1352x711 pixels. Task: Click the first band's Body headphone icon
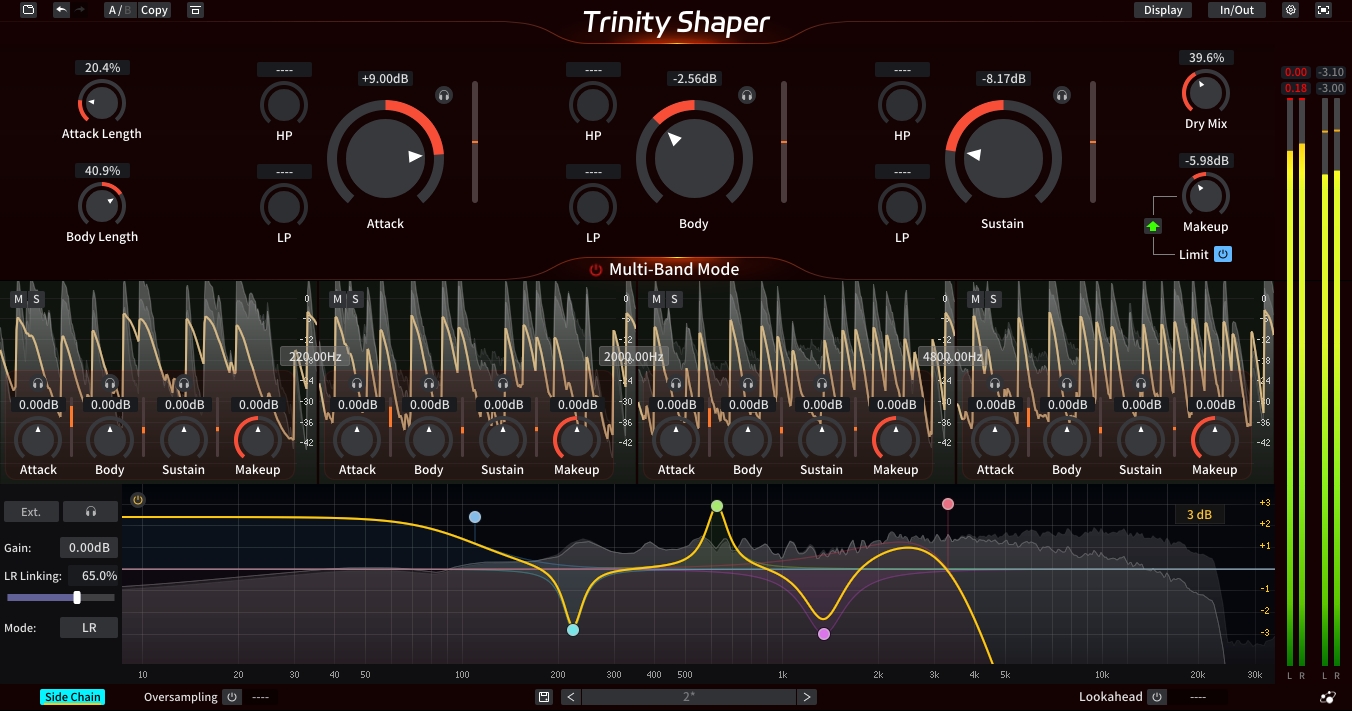(110, 384)
